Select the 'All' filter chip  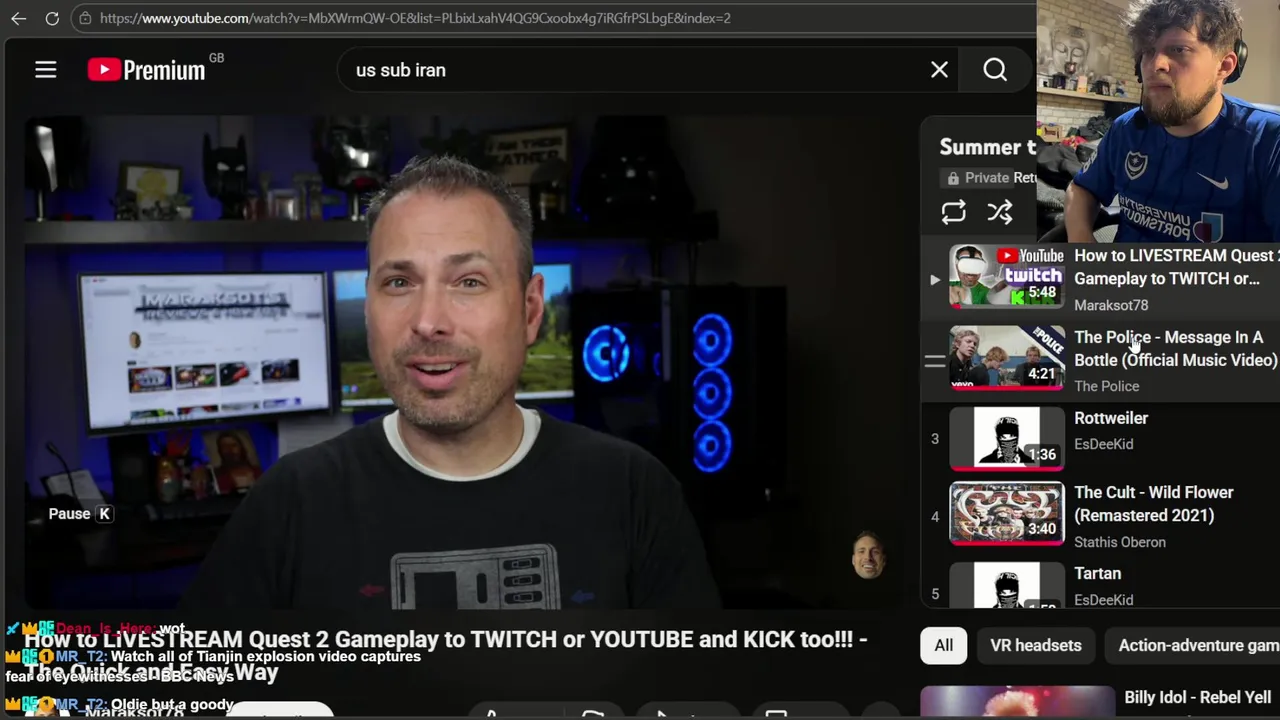pyautogui.click(x=943, y=646)
